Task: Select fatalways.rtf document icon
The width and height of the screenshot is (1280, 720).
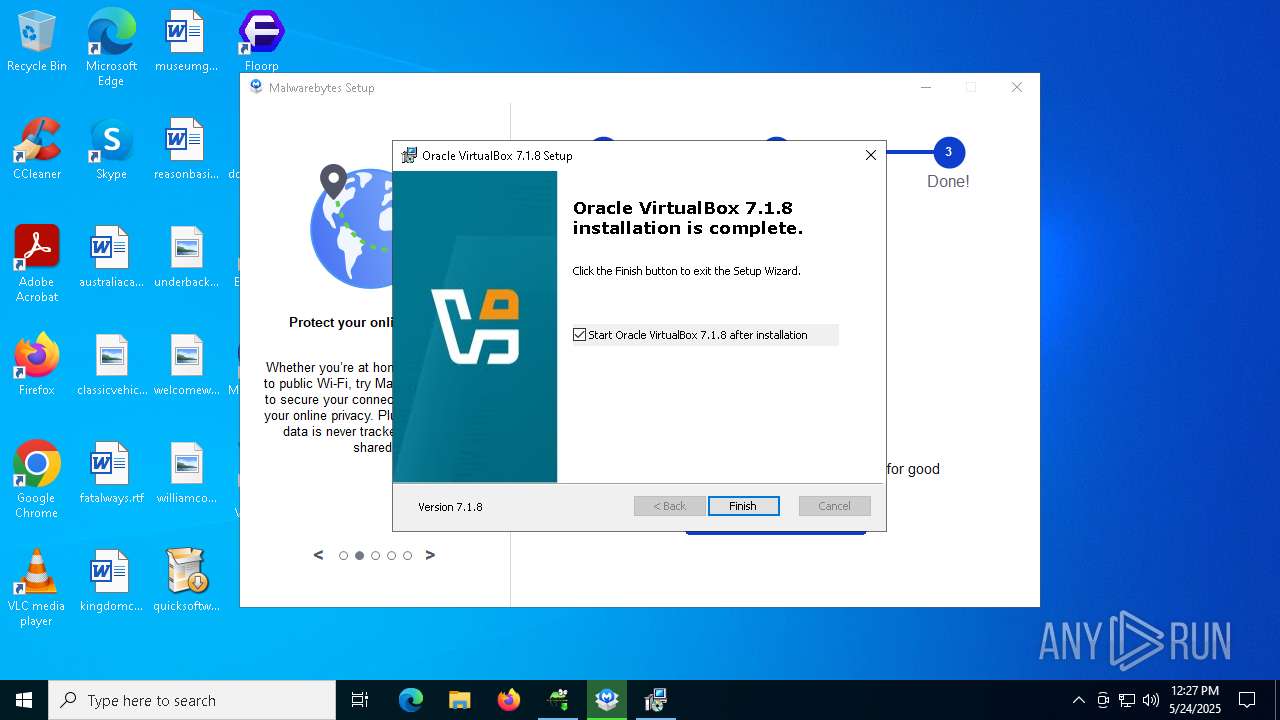Action: 111,473
